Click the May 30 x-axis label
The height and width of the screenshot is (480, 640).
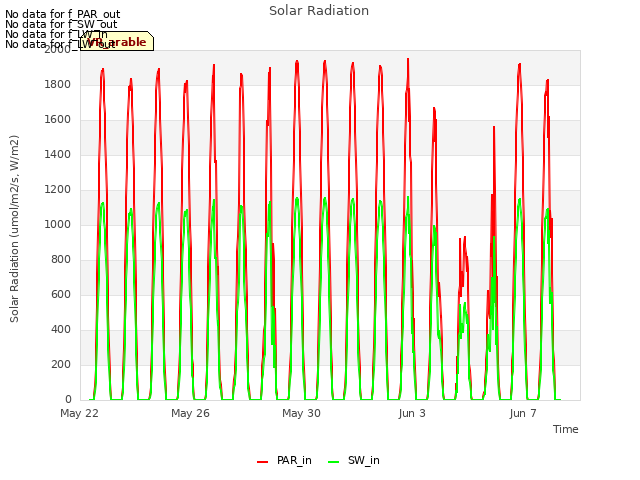pyautogui.click(x=302, y=413)
